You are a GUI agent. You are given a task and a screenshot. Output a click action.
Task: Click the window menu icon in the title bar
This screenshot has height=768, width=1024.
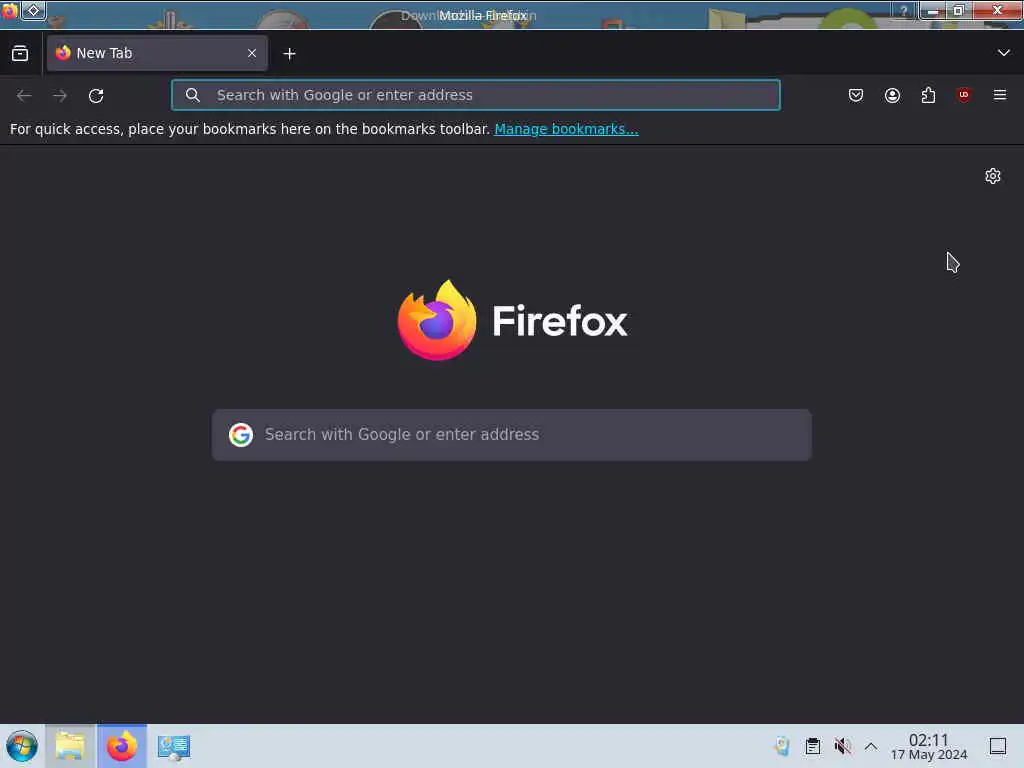click(9, 10)
